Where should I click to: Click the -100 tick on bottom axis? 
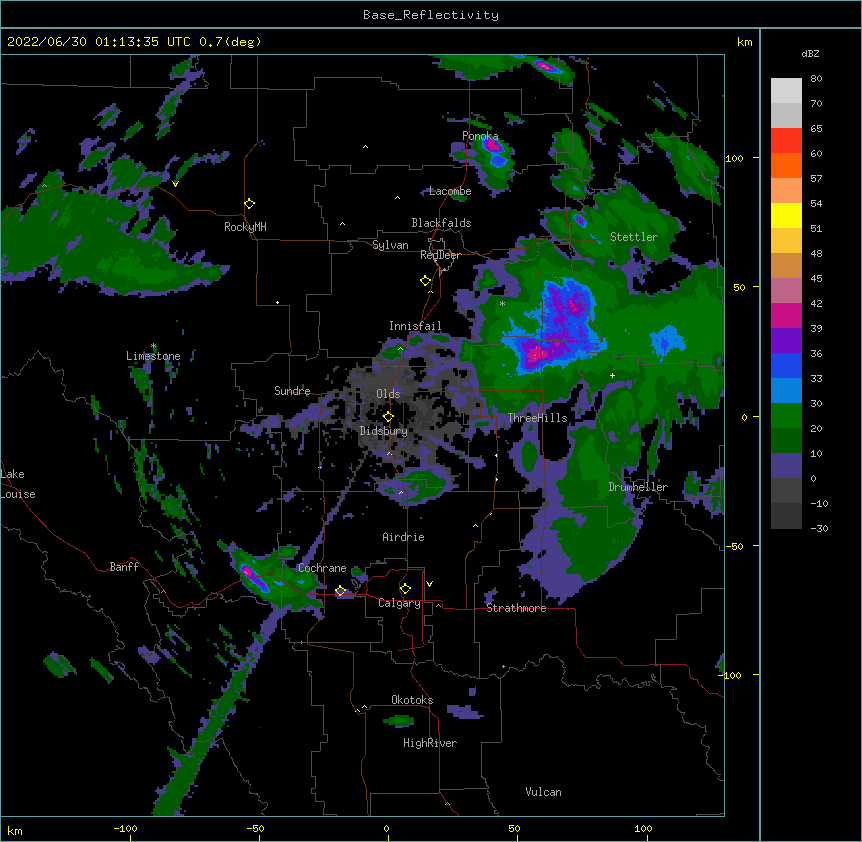point(125,828)
